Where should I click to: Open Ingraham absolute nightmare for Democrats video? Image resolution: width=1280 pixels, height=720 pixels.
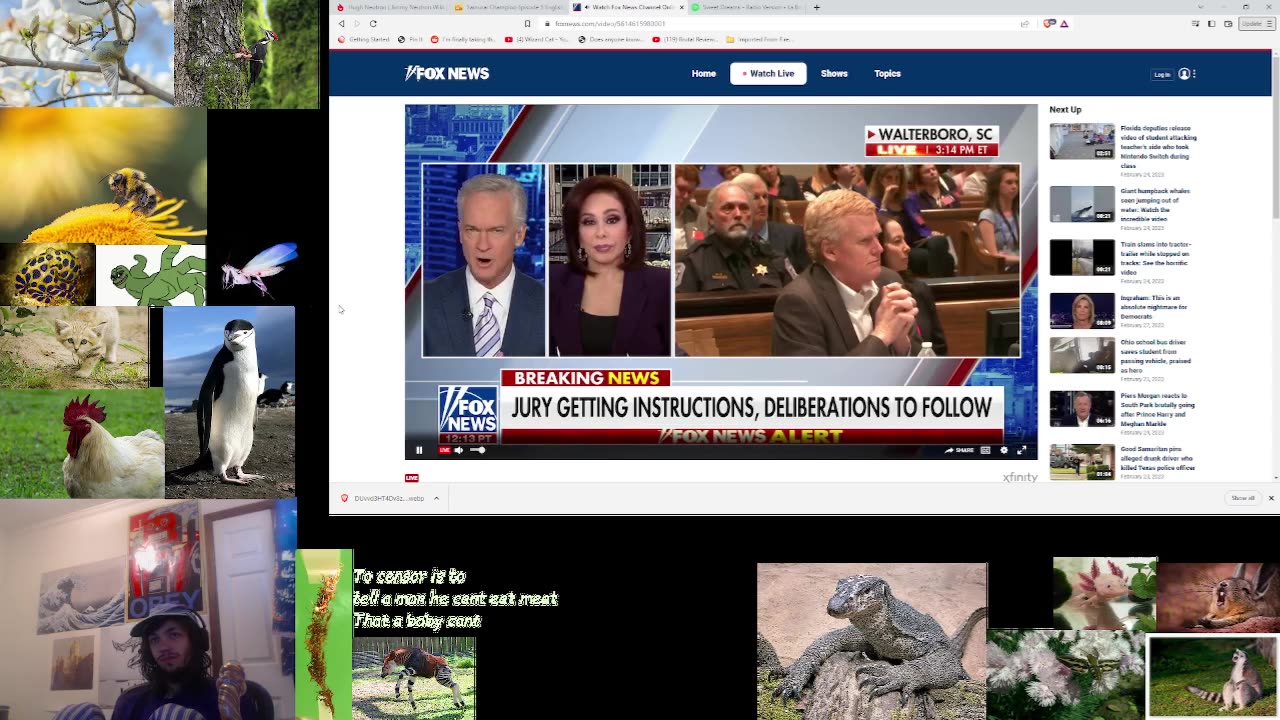point(1153,307)
